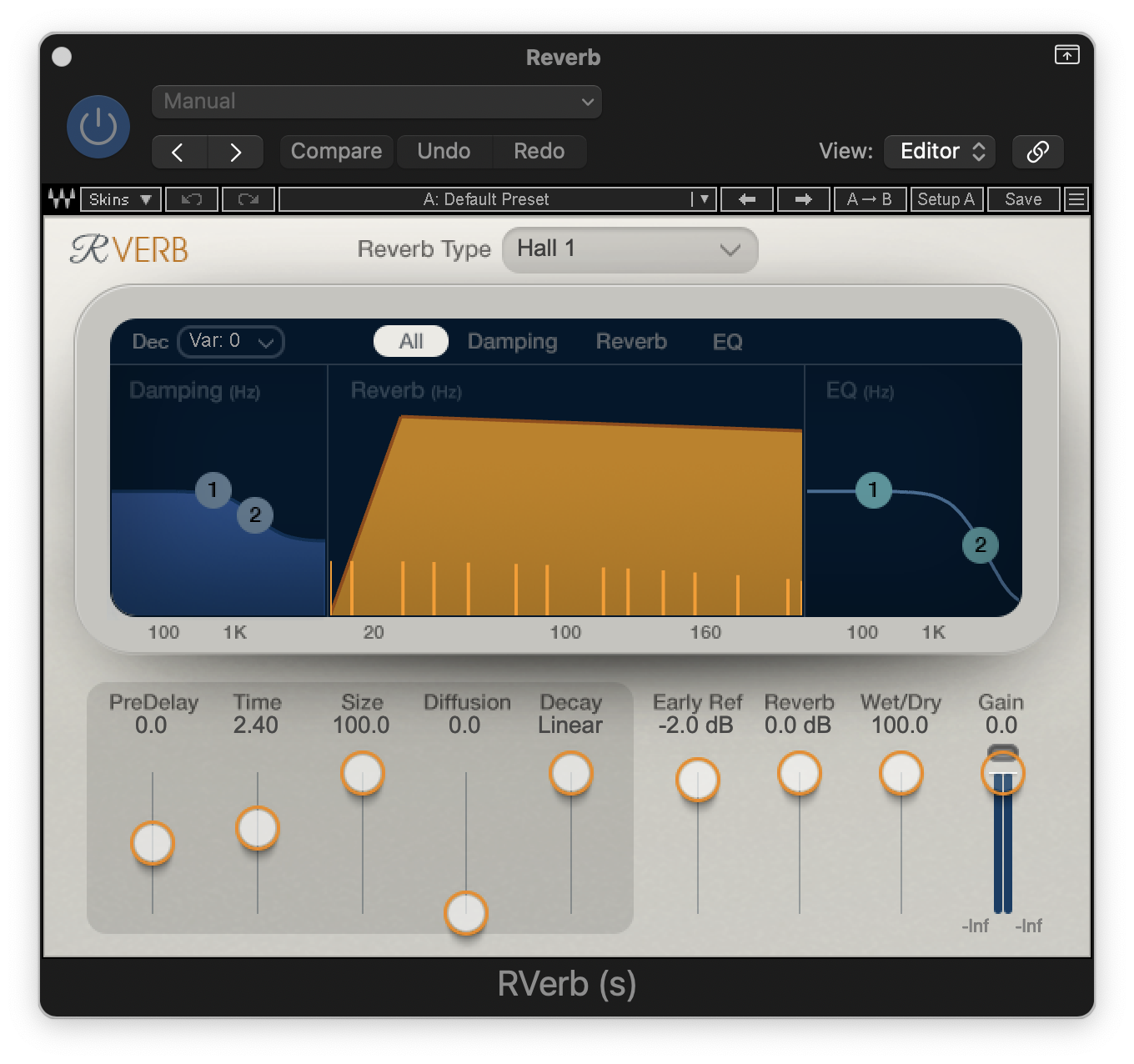This screenshot has height=1064, width=1134.
Task: Click the PreDelay value 0.0
Action: coord(151,725)
